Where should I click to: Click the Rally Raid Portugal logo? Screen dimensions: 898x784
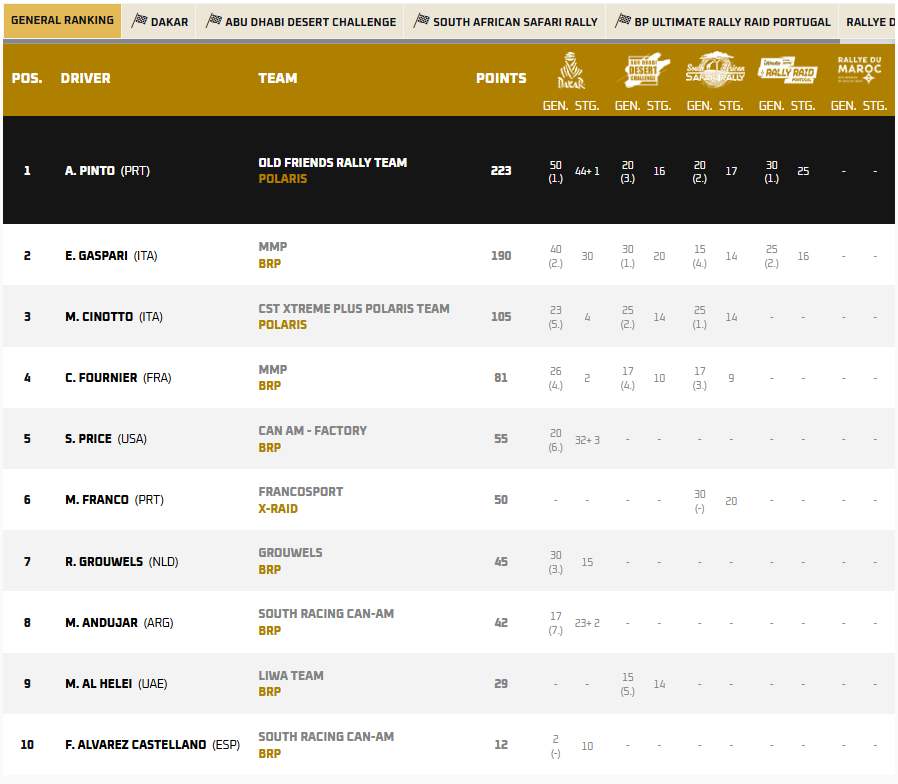pos(787,70)
